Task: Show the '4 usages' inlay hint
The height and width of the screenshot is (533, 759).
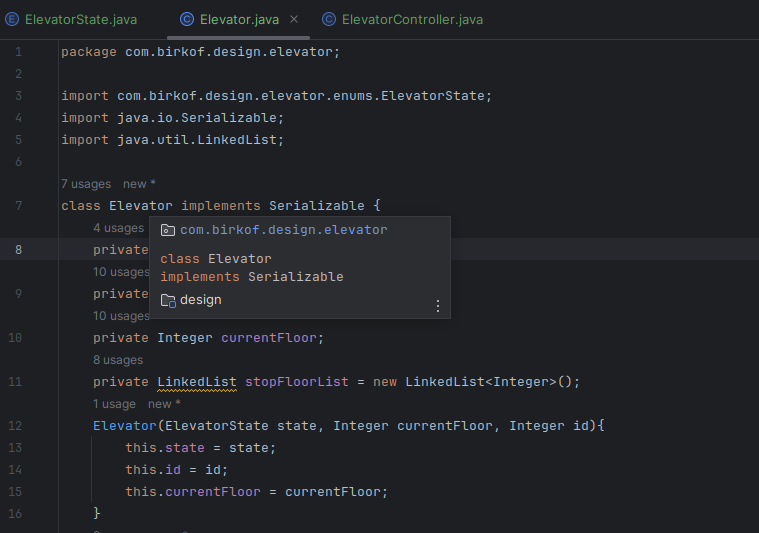Action: click(118, 228)
